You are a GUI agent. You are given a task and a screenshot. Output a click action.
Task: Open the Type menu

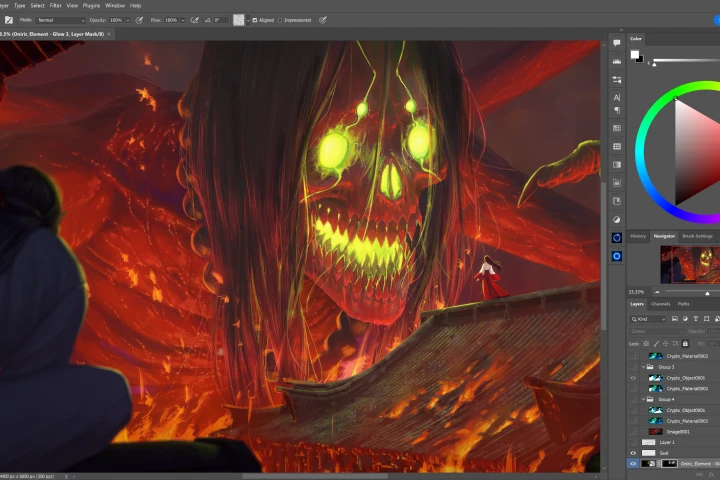pos(19,6)
